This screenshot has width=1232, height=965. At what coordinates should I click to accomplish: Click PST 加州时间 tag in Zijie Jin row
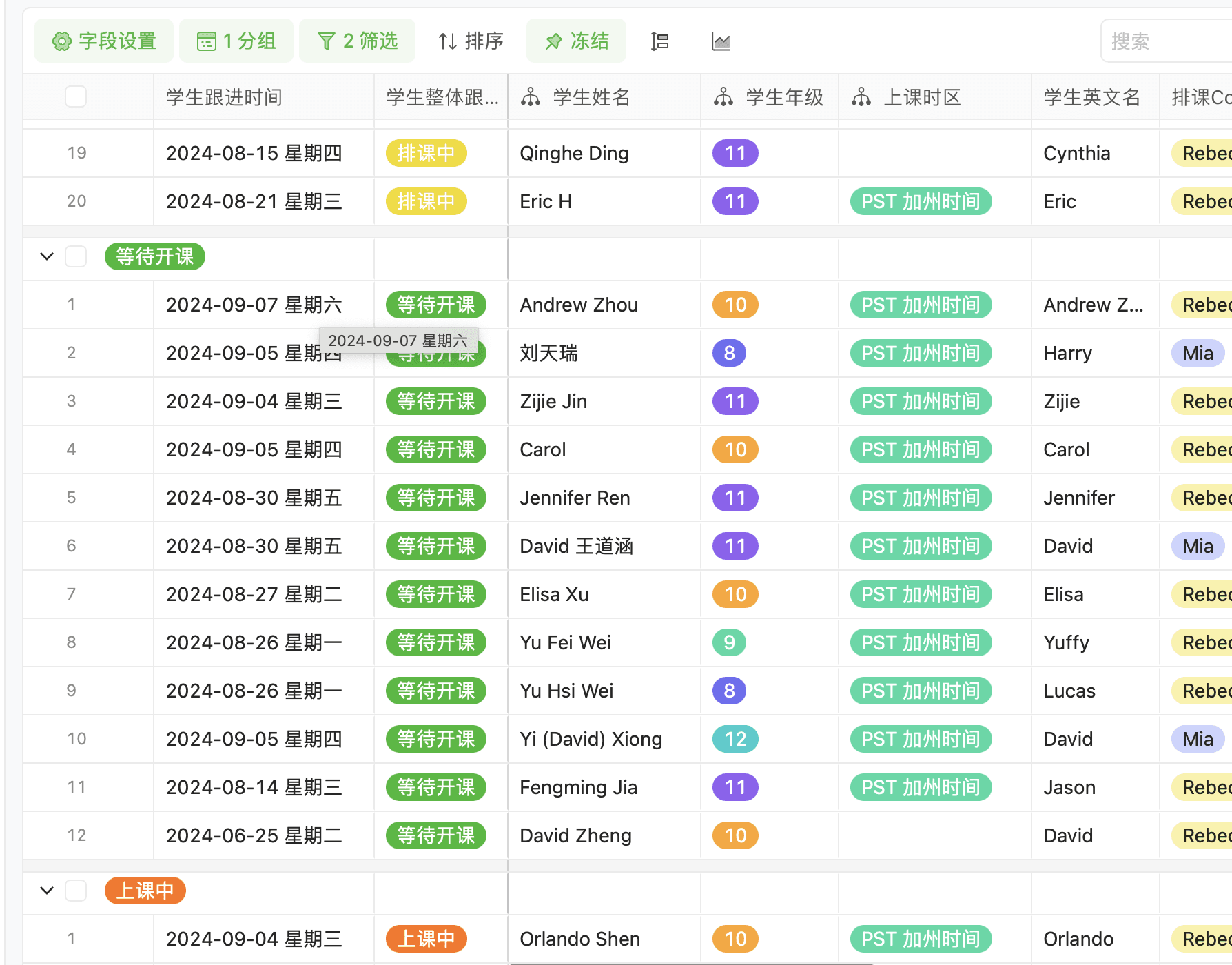921,401
